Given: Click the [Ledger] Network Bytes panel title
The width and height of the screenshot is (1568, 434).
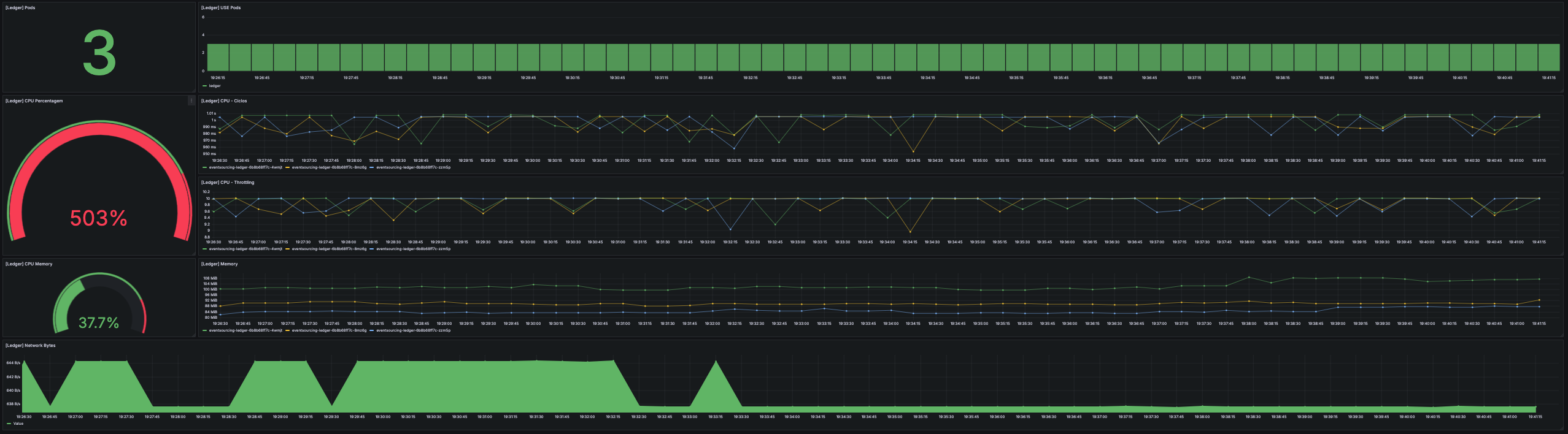Looking at the screenshot, I should [x=31, y=346].
